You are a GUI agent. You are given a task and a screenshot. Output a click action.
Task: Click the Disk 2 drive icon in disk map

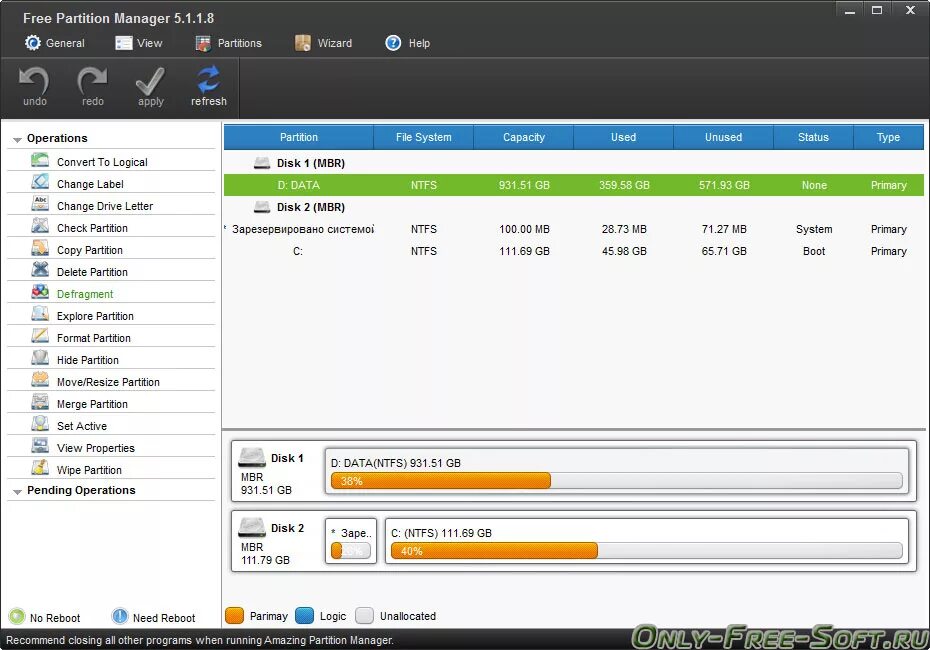(x=251, y=527)
